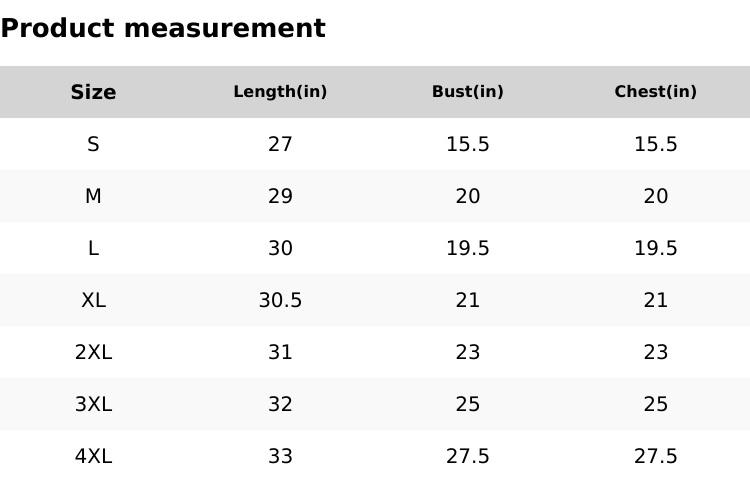Click the Length(in) column header
Image resolution: width=750 pixels, height=482 pixels.
click(280, 92)
